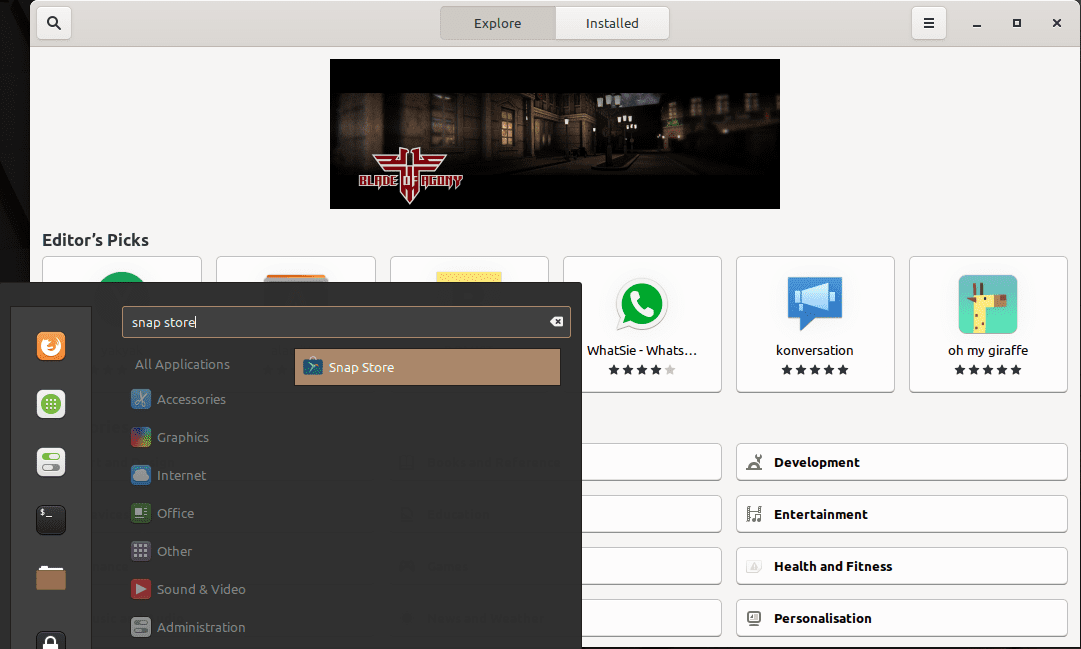Viewport: 1081px width, 649px height.
Task: Open the Graphics category
Action: coord(170,437)
